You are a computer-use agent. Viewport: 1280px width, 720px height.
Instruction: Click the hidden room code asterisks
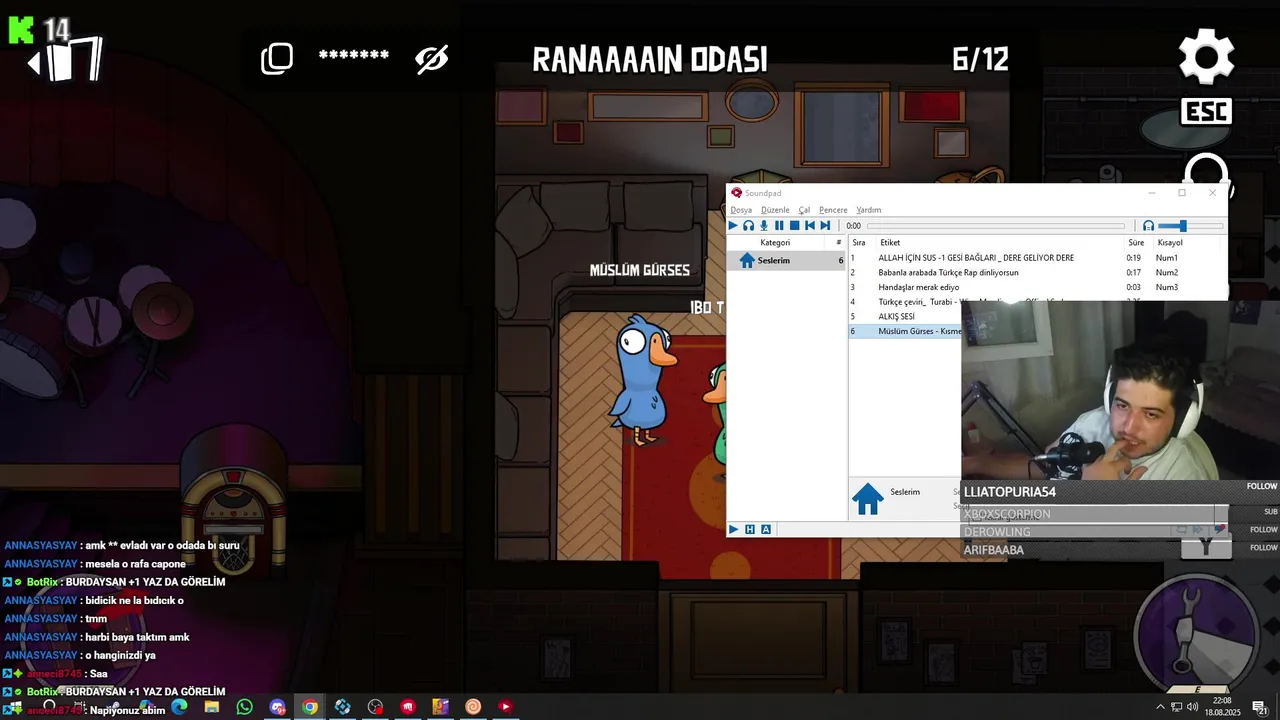pos(353,55)
